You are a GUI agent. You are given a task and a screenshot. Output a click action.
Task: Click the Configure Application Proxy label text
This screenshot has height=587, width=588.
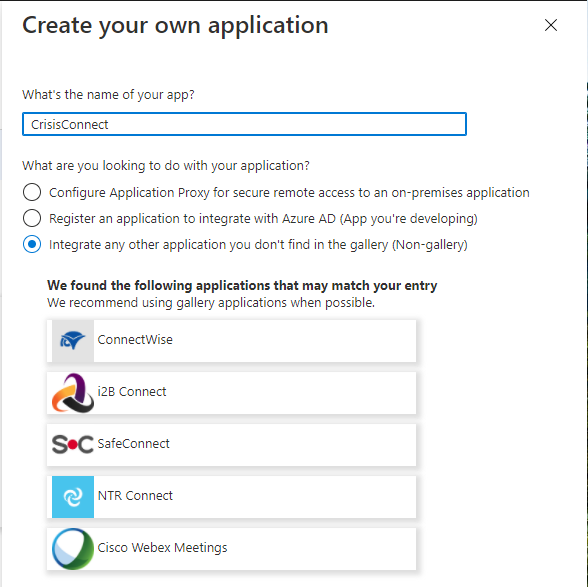(289, 192)
